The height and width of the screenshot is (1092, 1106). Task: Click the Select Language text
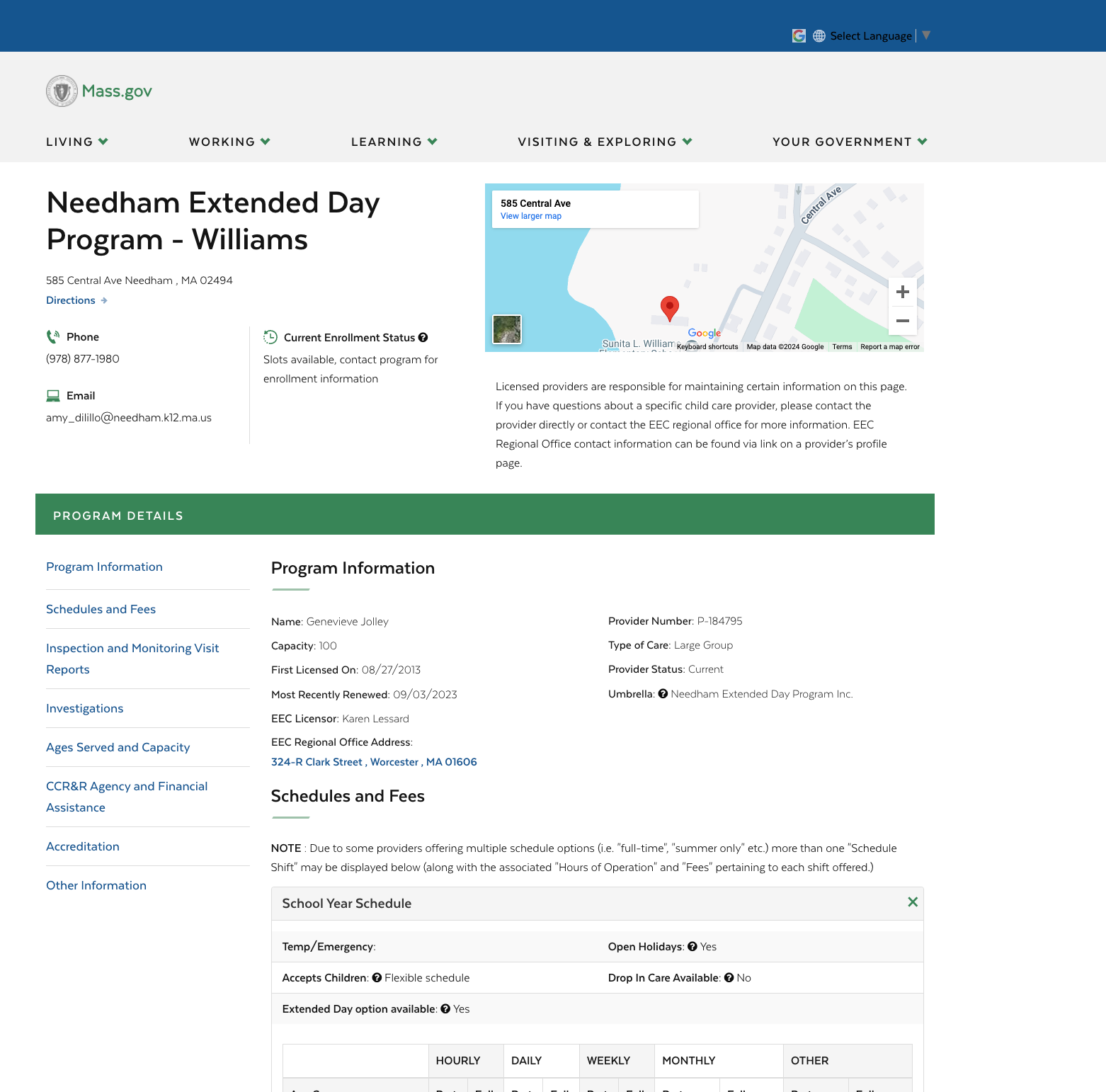[871, 35]
